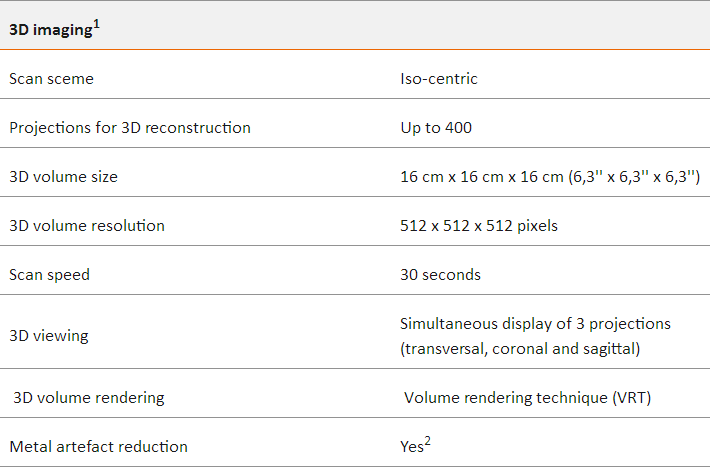Click the "Scan sceme" row label
Image resolution: width=710 pixels, height=469 pixels.
point(51,79)
